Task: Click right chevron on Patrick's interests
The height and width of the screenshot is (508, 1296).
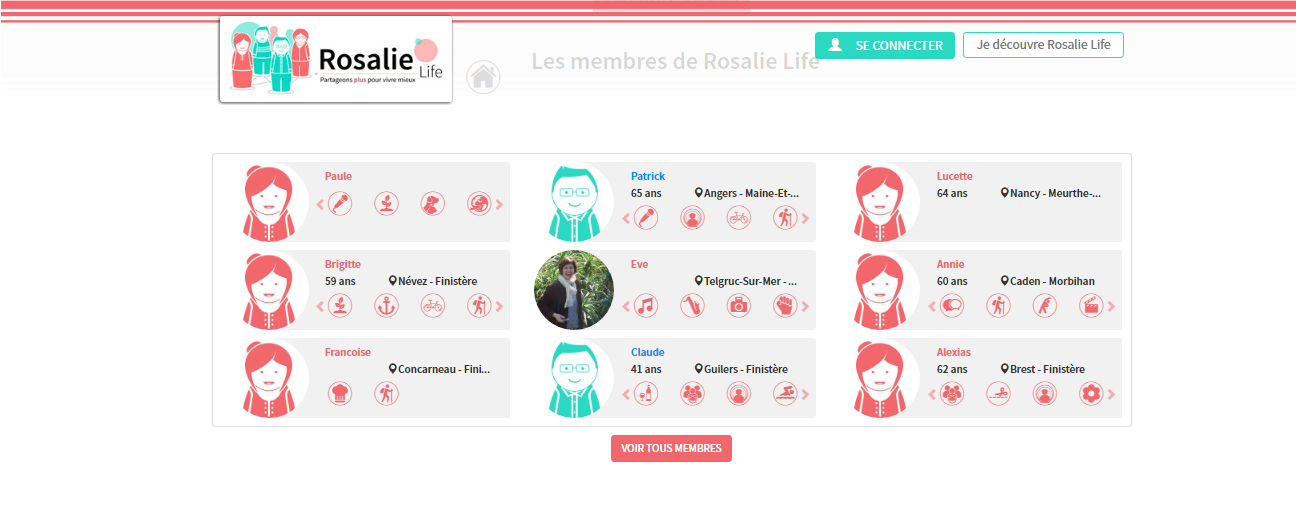Action: click(805, 218)
